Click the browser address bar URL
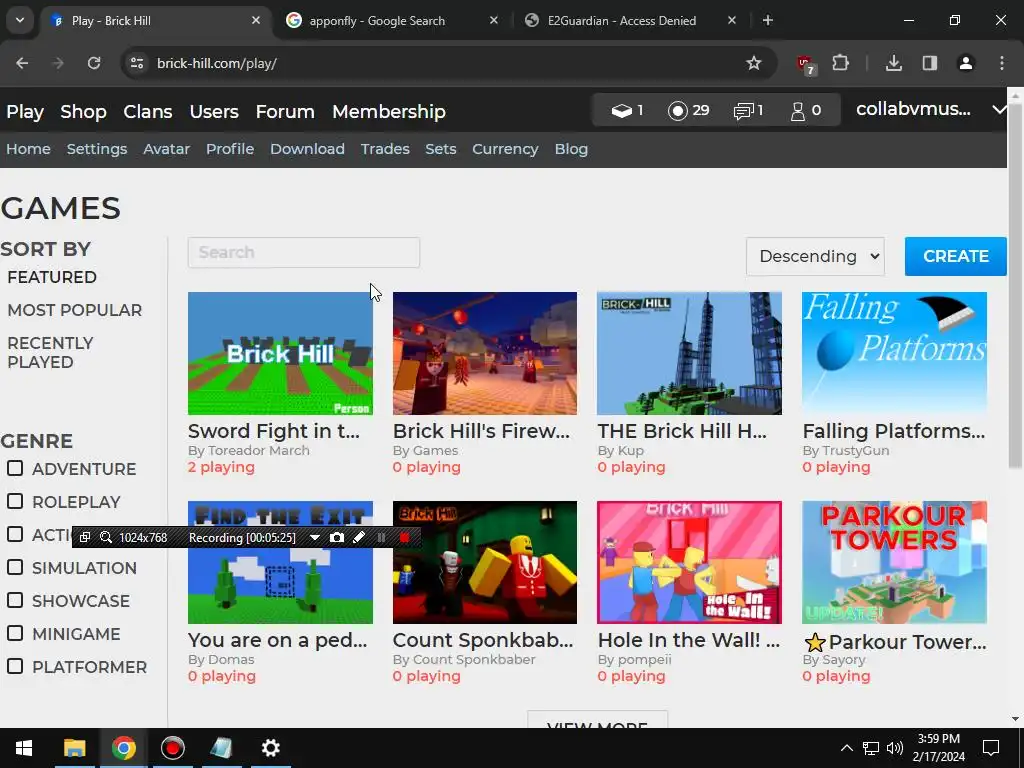 217,63
